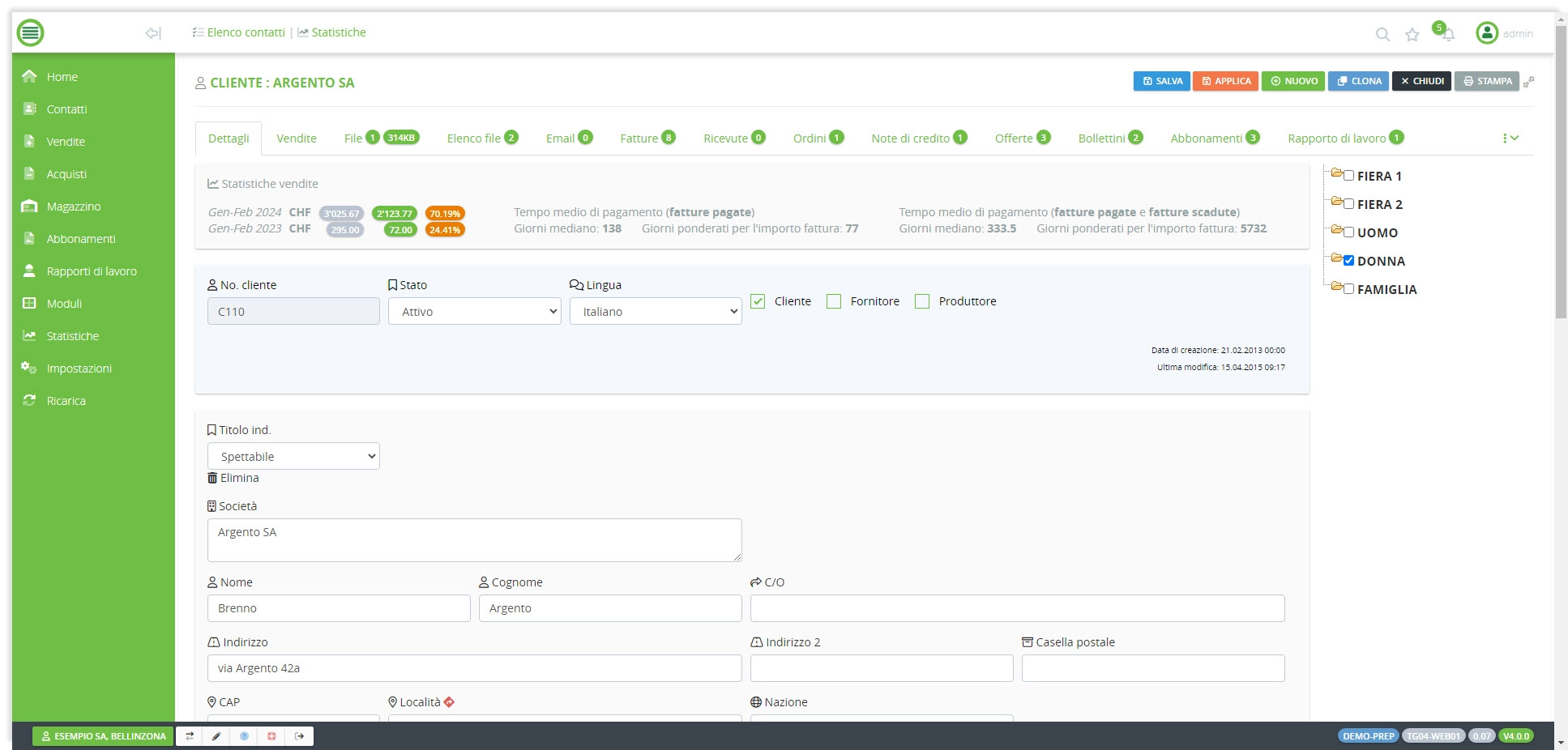Image resolution: width=1568 pixels, height=750 pixels.
Task: Switch to the Fatture tab
Action: tap(639, 138)
